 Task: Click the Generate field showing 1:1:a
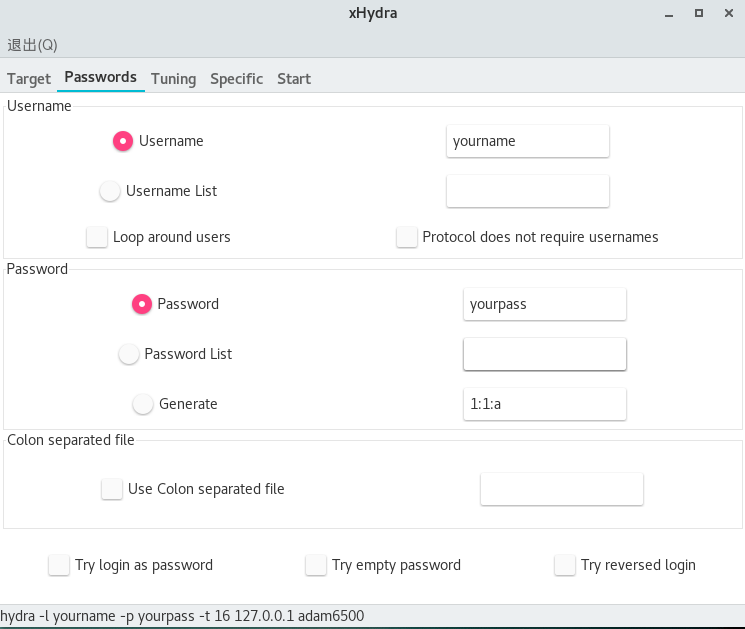click(x=544, y=404)
